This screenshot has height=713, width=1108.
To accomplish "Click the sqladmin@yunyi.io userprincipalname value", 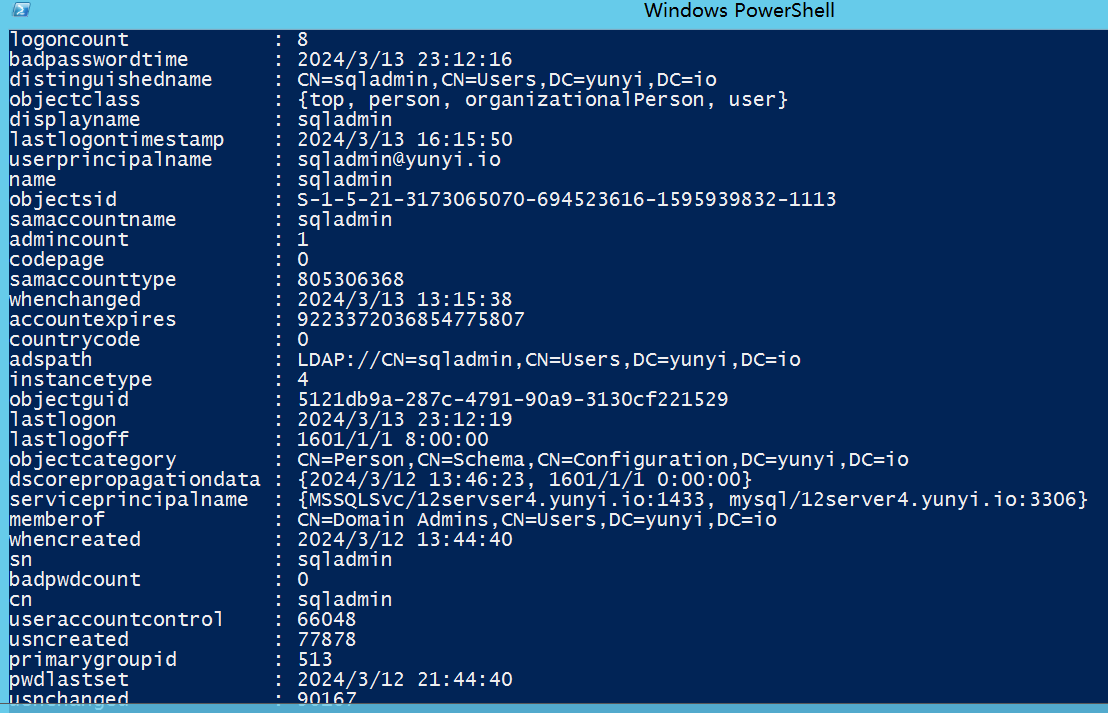I will [399, 159].
